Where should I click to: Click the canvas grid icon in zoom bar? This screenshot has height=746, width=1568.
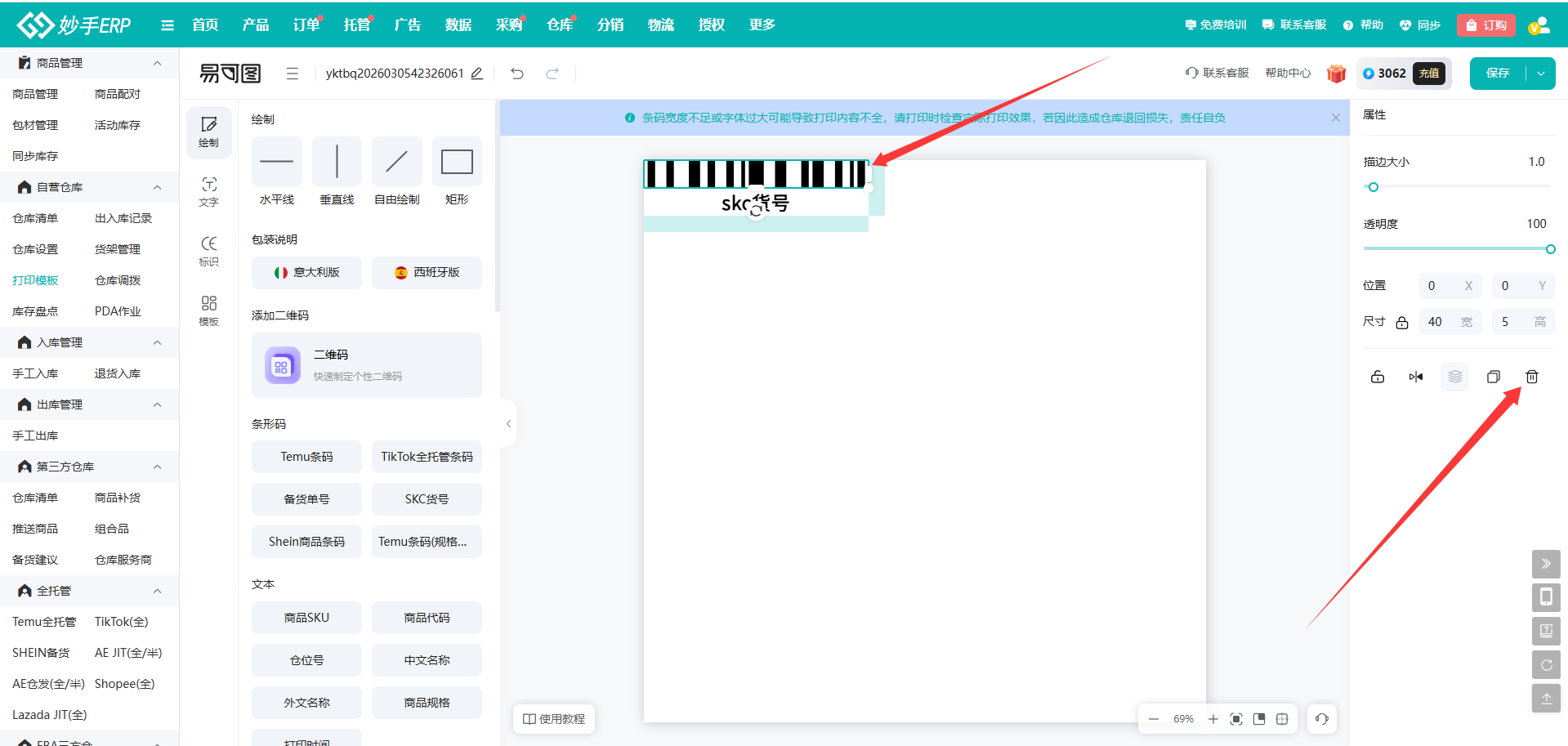point(1282,719)
